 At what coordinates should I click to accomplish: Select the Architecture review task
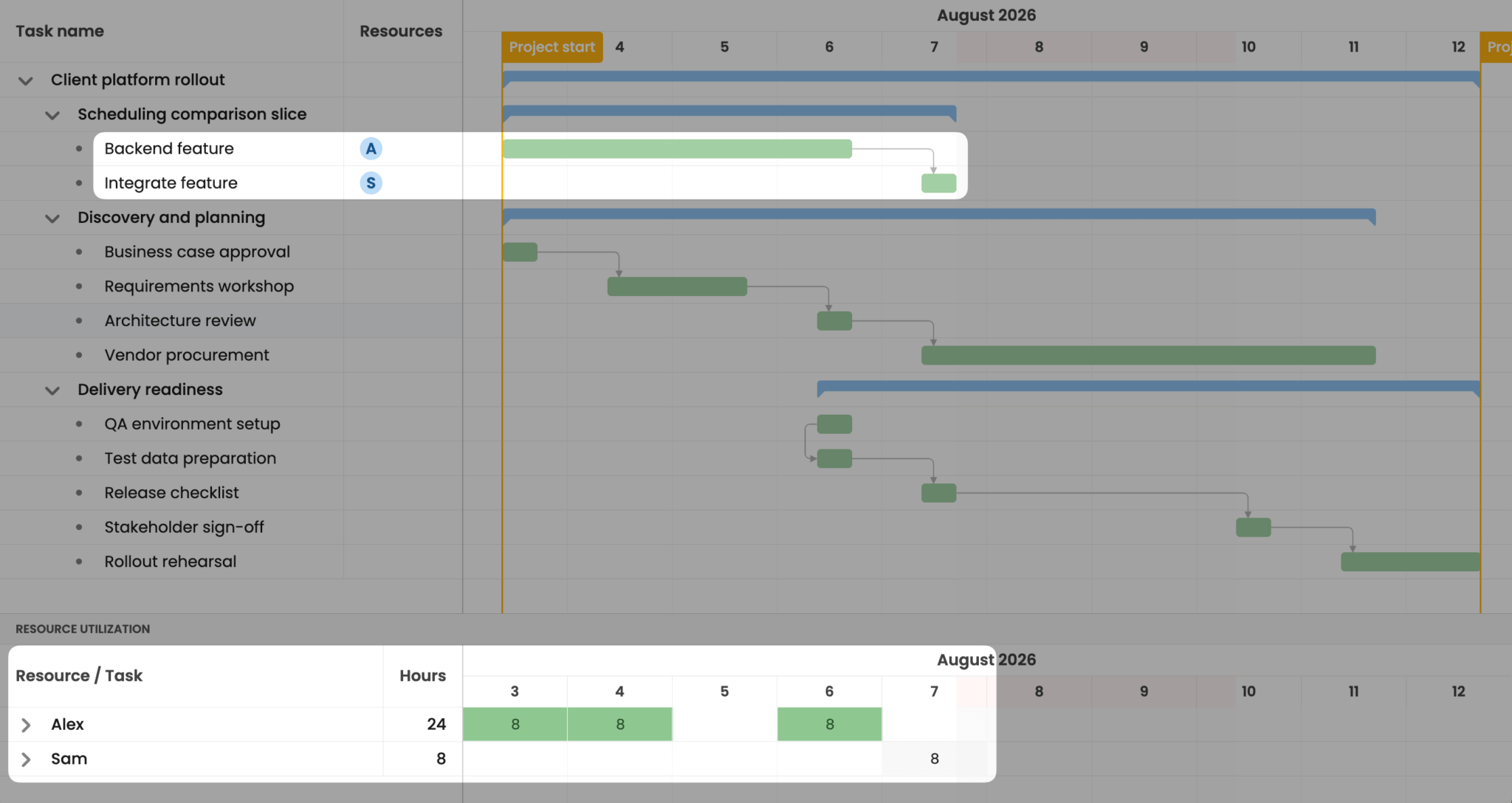coord(180,320)
